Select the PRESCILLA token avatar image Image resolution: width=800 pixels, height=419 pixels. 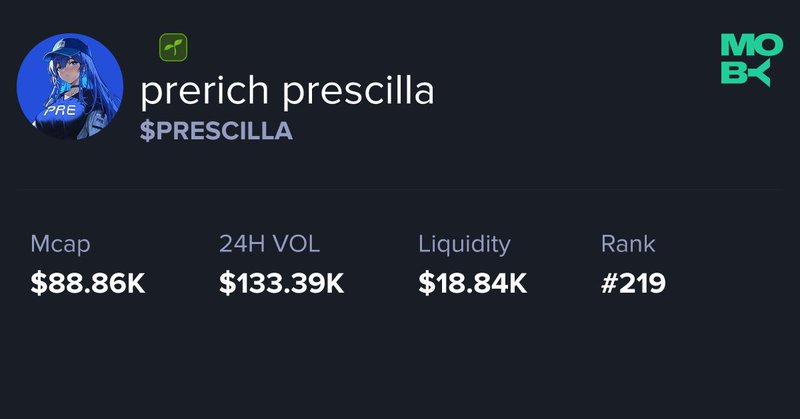coord(70,86)
